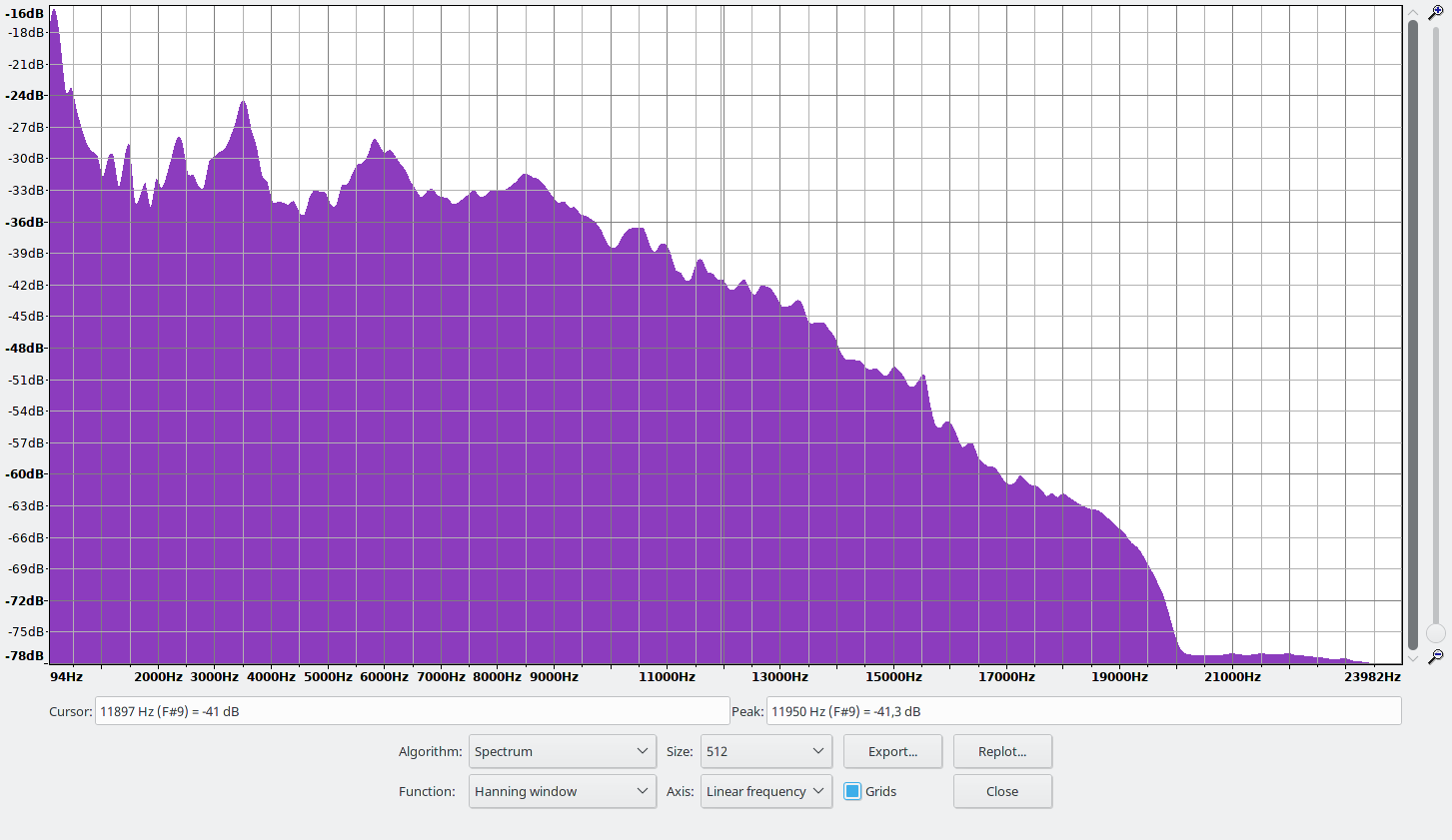
Task: Click the -78dB level axis label
Action: (x=25, y=655)
